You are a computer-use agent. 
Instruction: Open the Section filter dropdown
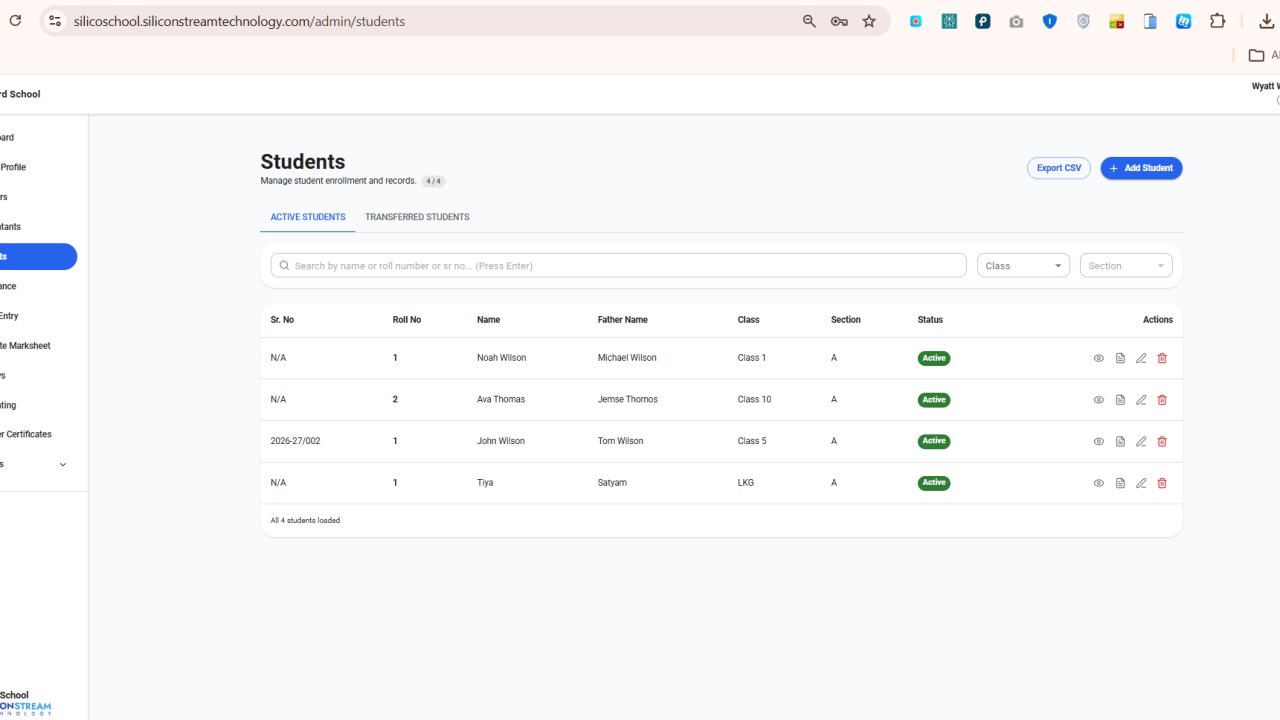click(1126, 265)
